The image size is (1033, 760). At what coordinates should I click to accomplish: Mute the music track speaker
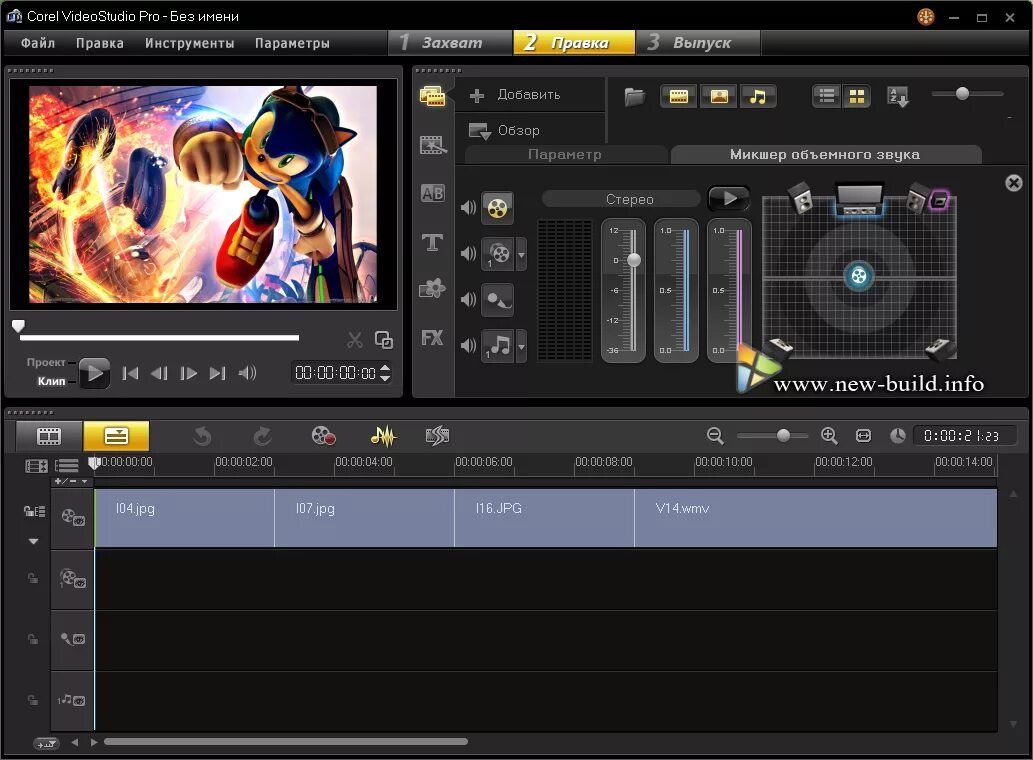(x=468, y=345)
